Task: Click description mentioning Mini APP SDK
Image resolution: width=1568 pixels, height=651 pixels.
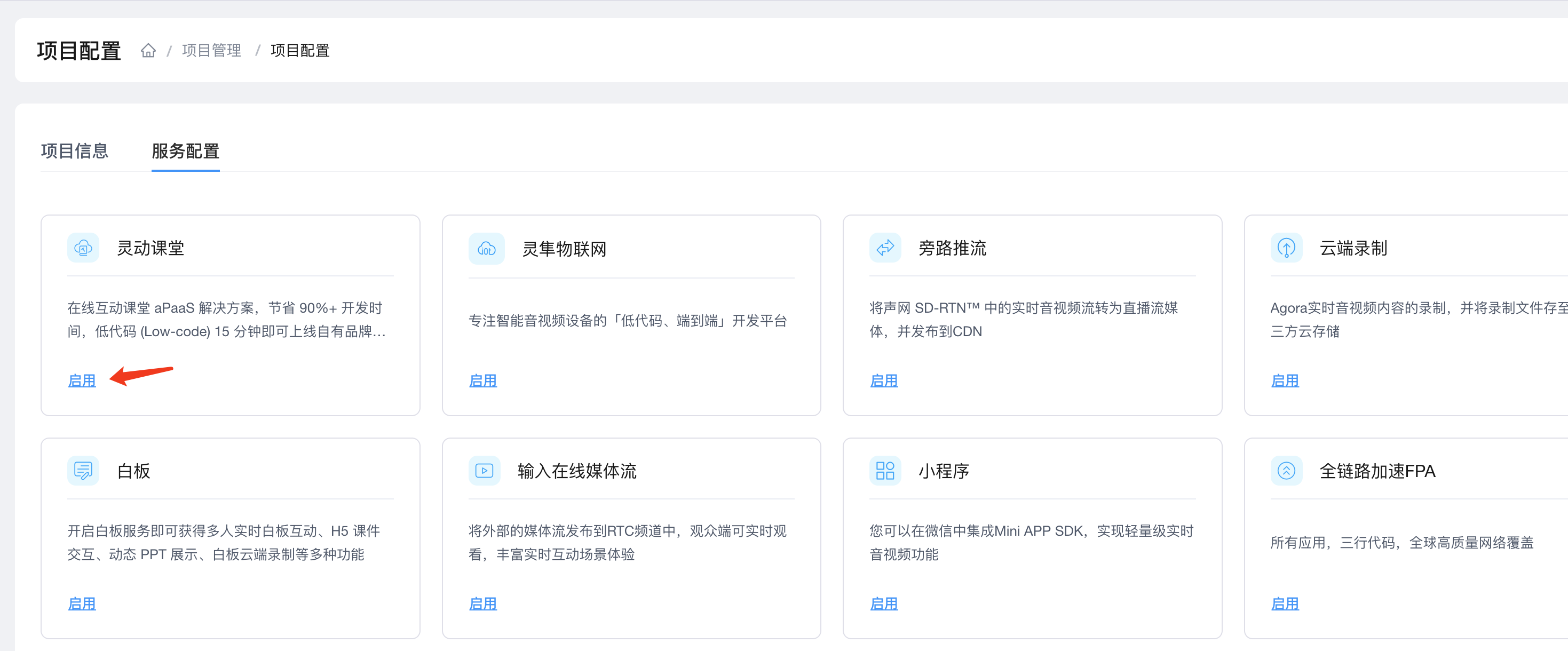Action: [1031, 542]
